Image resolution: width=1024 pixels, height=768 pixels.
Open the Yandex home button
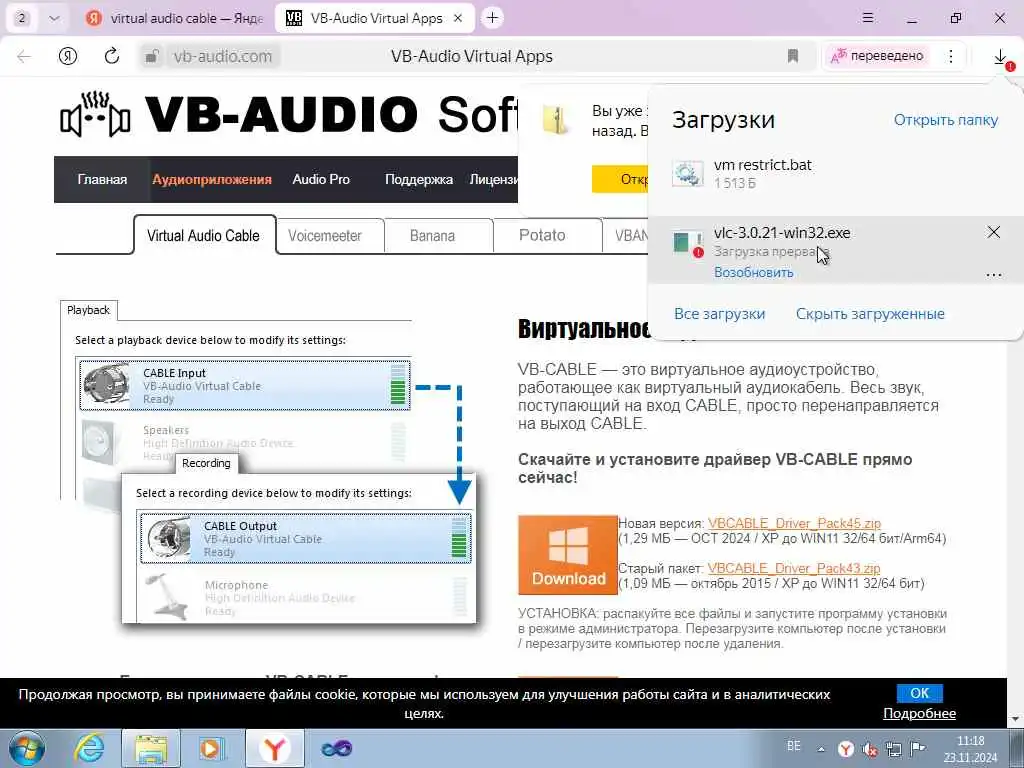coord(68,56)
